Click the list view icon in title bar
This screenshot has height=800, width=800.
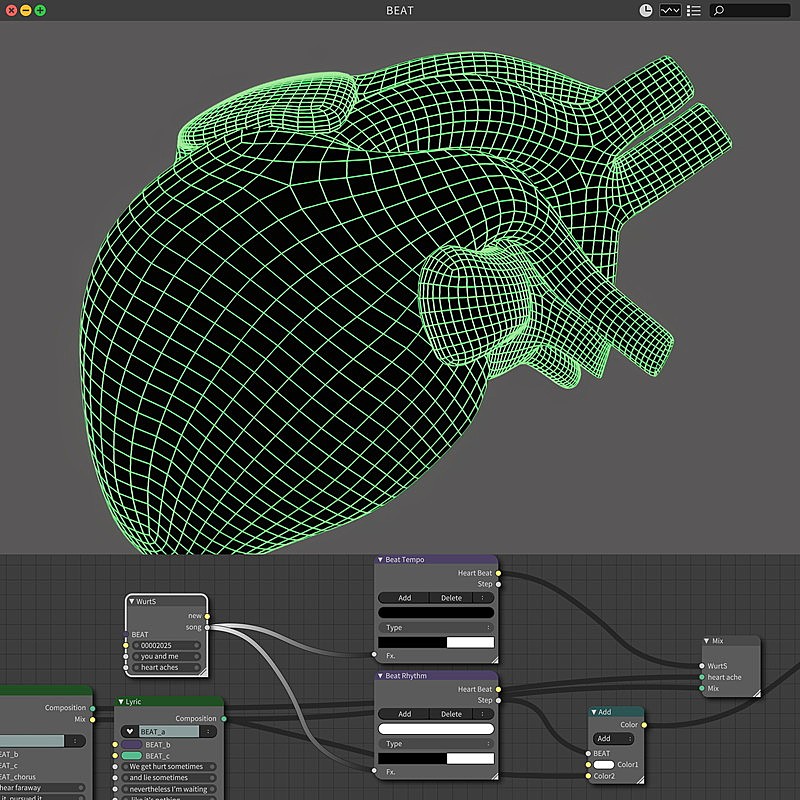click(x=694, y=10)
